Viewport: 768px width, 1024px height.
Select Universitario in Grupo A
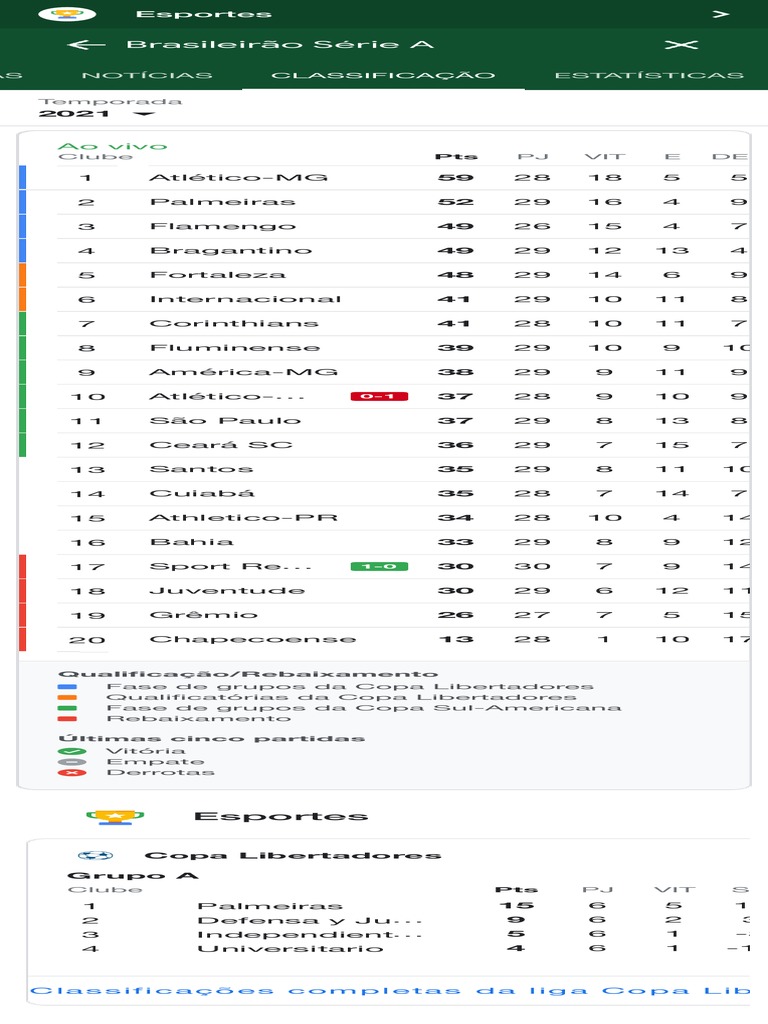pos(290,948)
